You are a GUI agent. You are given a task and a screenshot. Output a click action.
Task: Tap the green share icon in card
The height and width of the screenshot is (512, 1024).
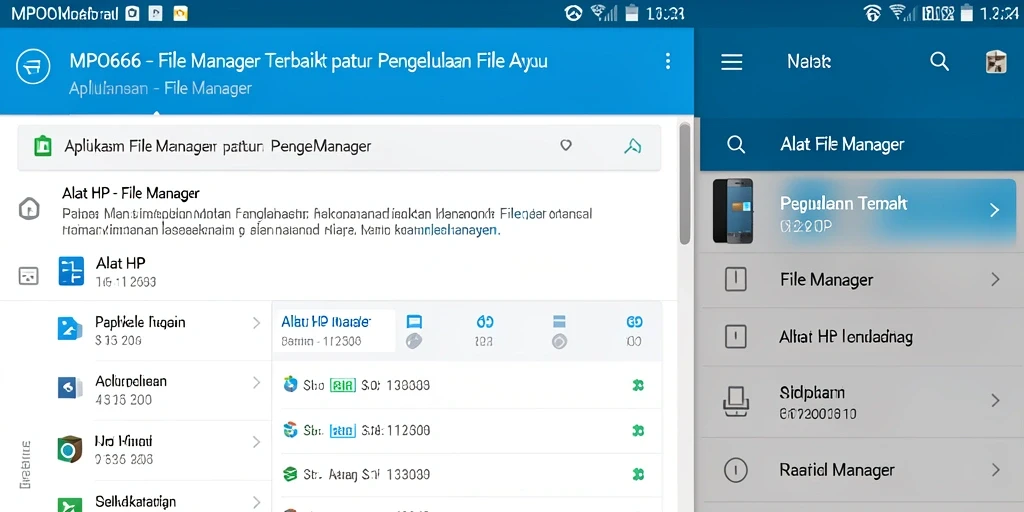tap(632, 146)
